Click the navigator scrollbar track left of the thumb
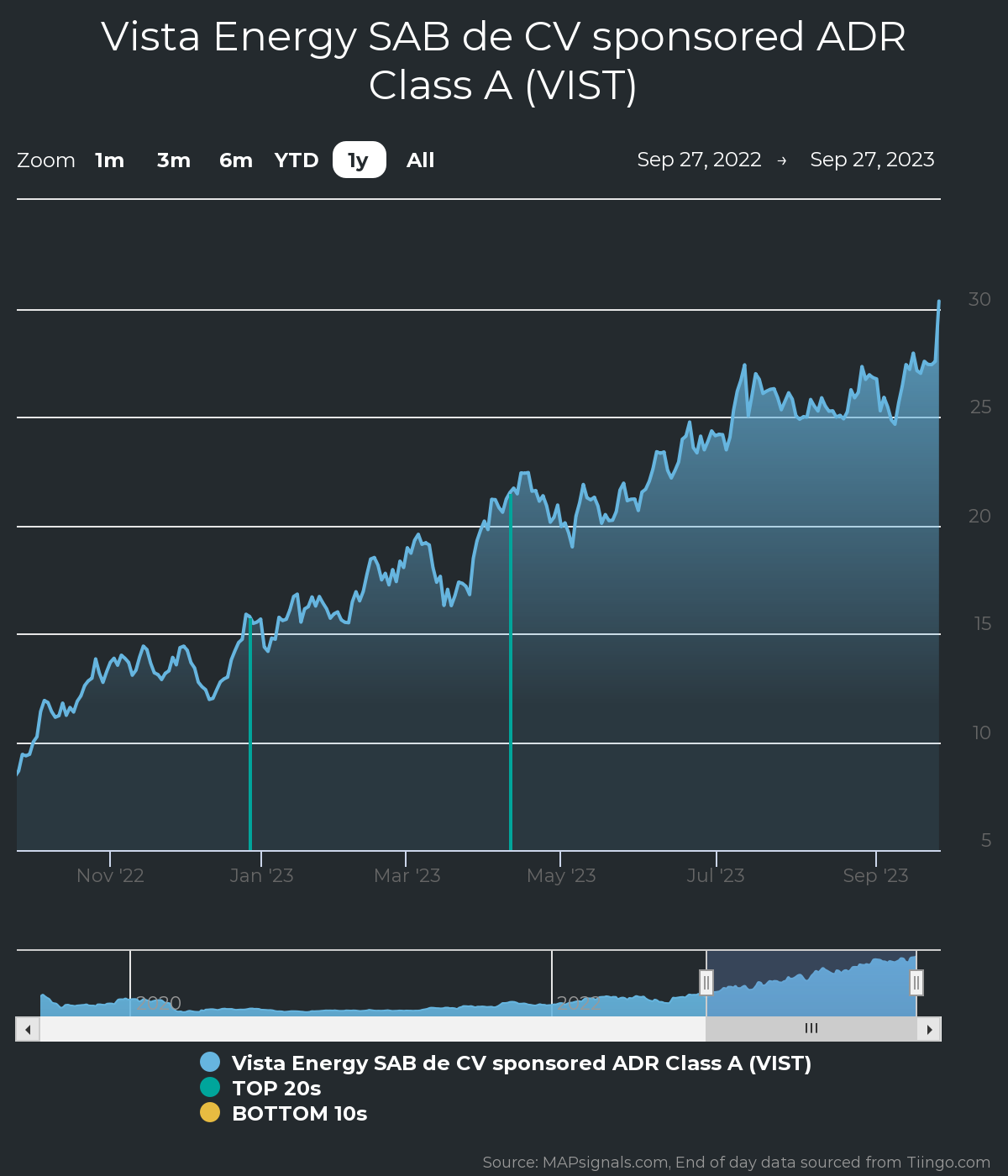The width and height of the screenshot is (1008, 1176). tap(372, 1029)
